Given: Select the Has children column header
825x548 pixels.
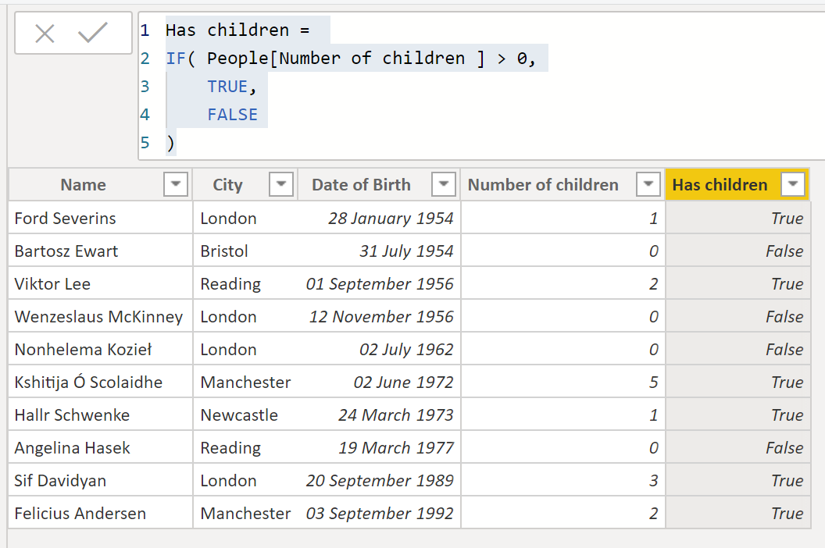Looking at the screenshot, I should click(x=720, y=185).
